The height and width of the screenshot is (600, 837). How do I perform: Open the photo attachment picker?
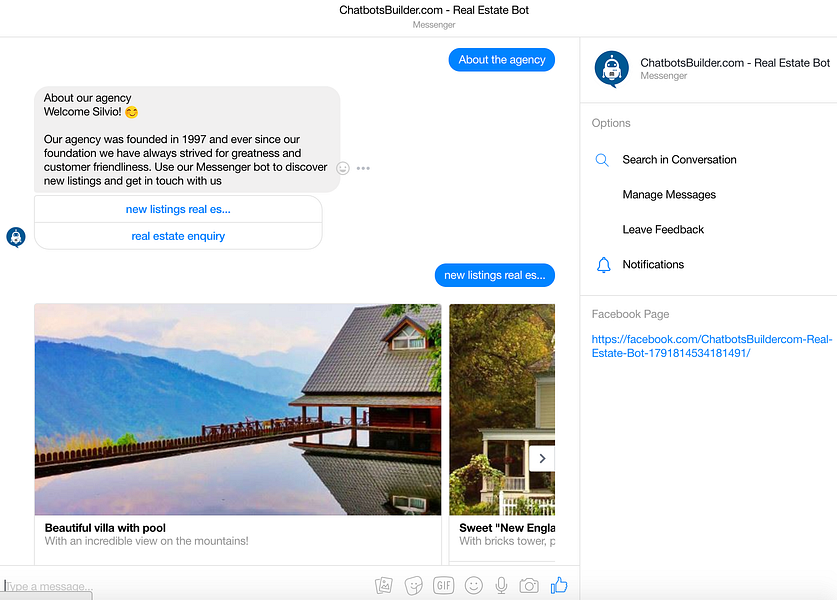pos(383,585)
